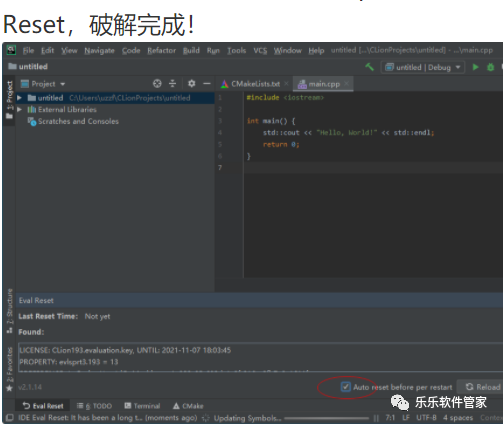Image resolution: width=503 pixels, height=425 pixels.
Task: Toggle the 2: Structure side tab
Action: [x=9, y=311]
